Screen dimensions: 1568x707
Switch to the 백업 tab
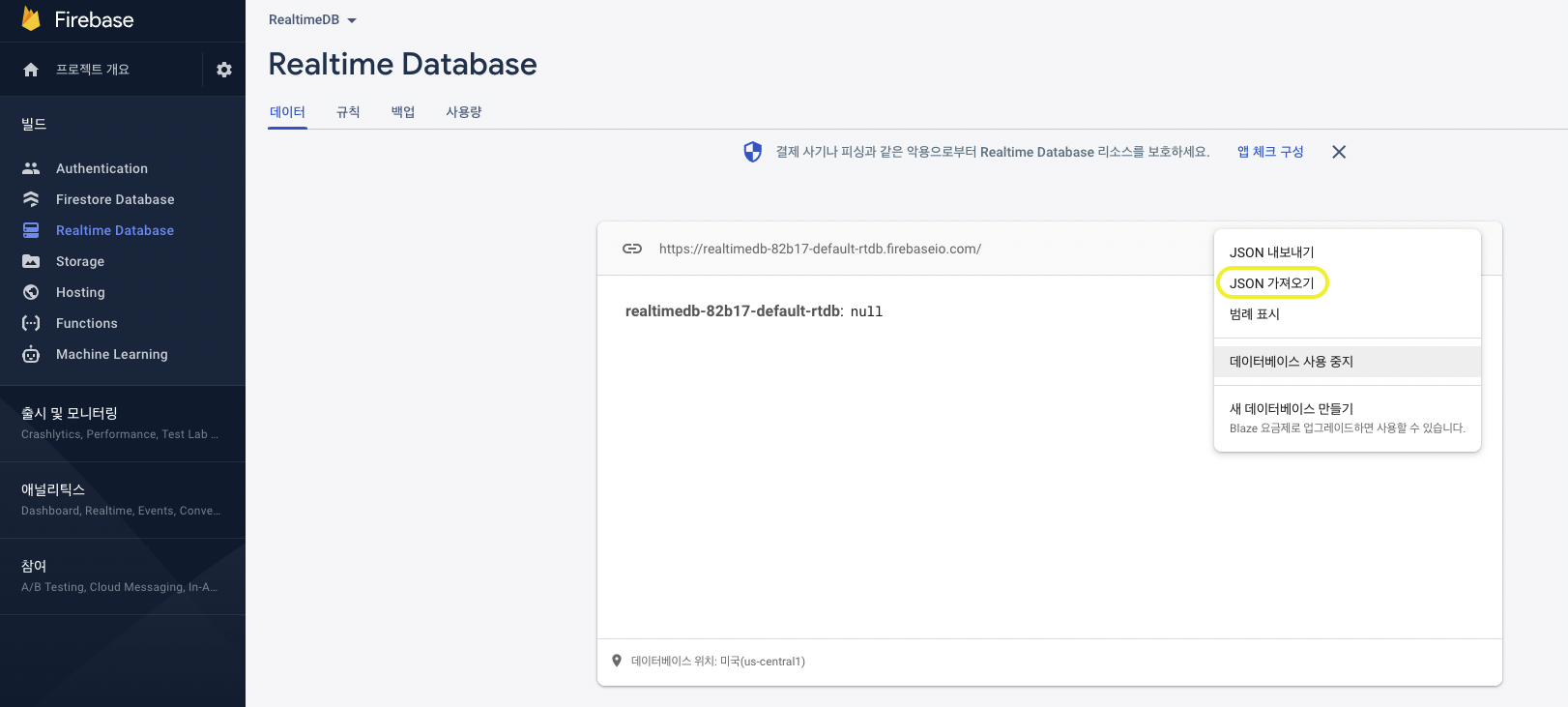click(x=403, y=112)
